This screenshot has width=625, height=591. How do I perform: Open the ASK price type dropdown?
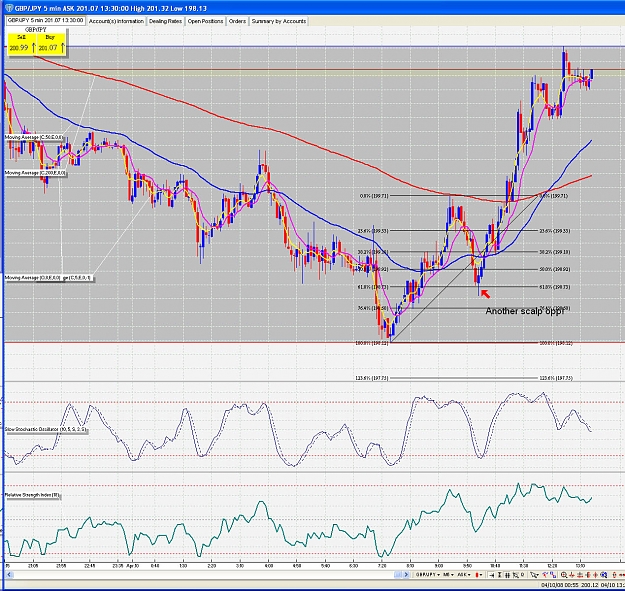[x=464, y=575]
